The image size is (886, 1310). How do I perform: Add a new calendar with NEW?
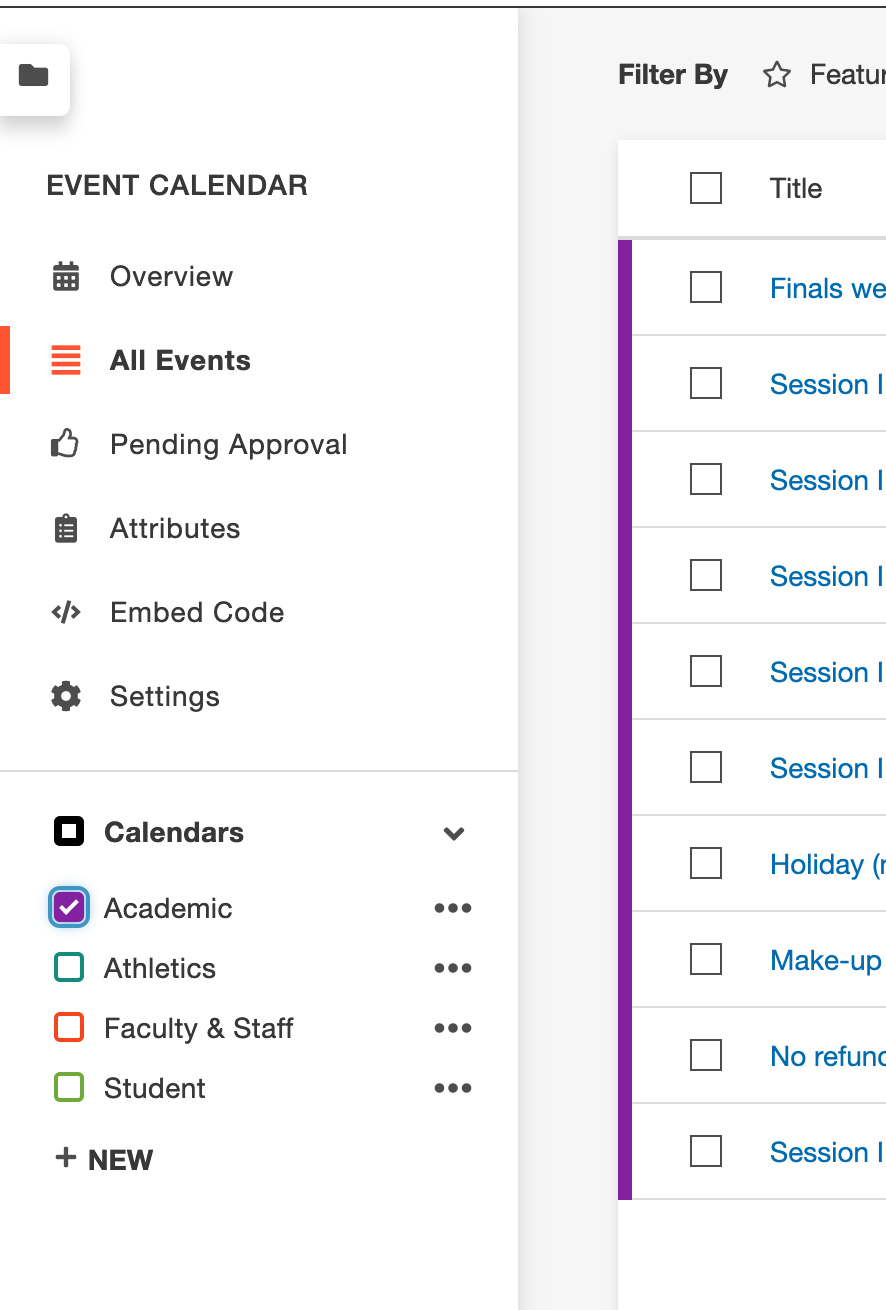tap(104, 1159)
